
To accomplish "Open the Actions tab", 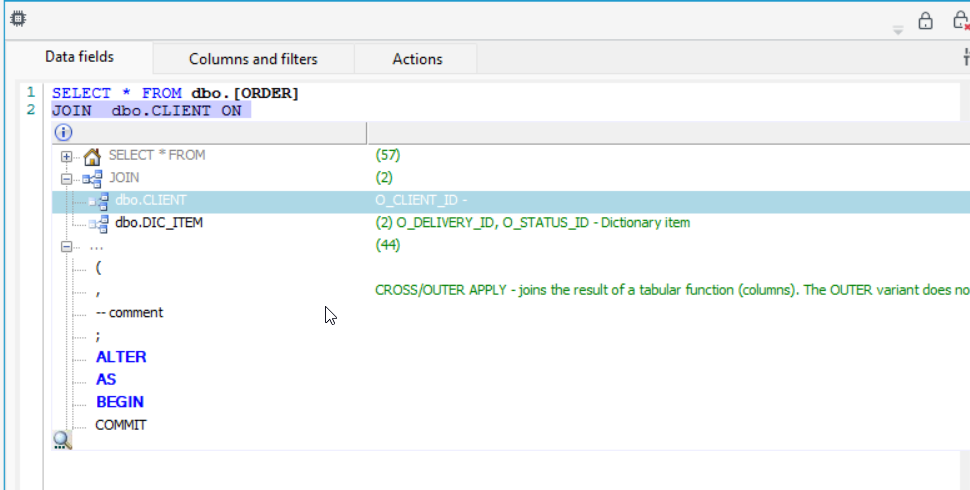I will [x=417, y=59].
